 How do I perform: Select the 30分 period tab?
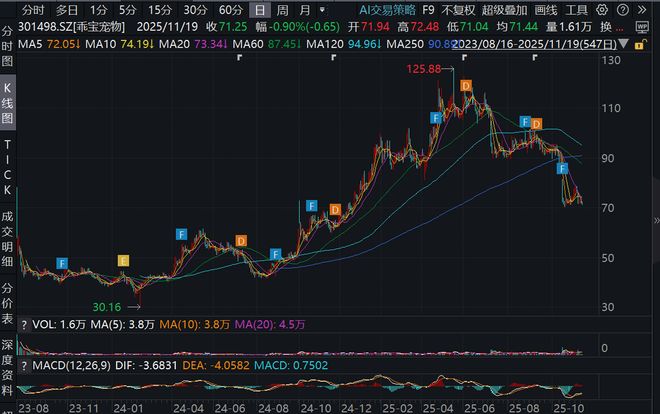click(x=196, y=10)
